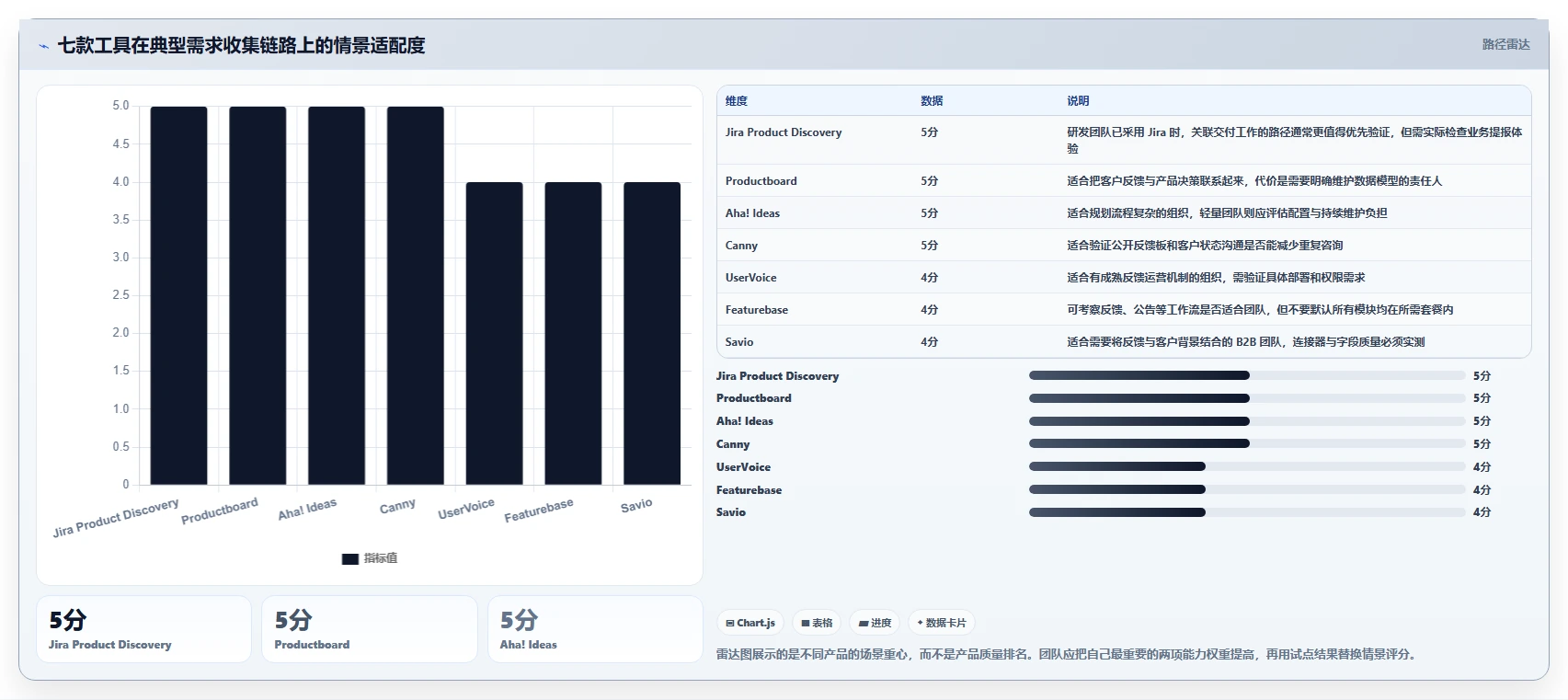Click Featurebase table cell

757,310
